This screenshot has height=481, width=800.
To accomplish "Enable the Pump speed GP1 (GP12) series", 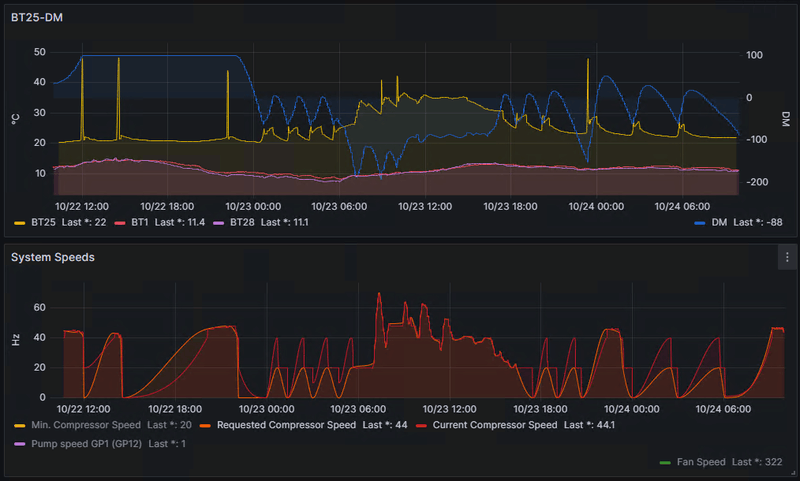I will (x=86, y=444).
